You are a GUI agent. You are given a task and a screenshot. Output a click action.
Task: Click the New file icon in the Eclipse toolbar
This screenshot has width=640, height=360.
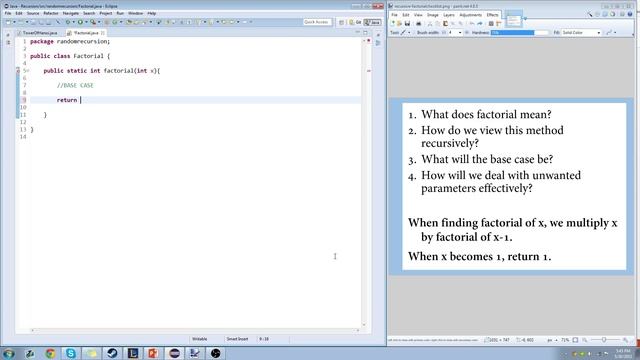(x=8, y=22)
